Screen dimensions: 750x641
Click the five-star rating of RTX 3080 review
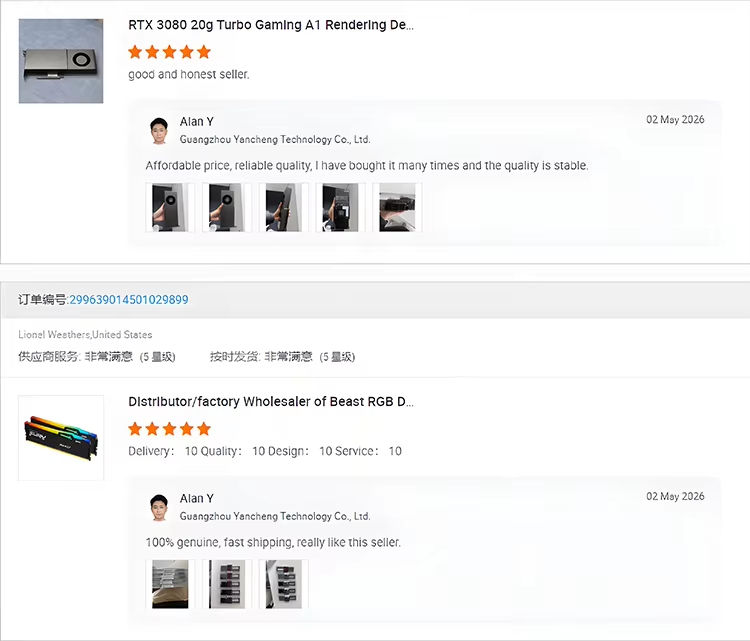tap(169, 52)
